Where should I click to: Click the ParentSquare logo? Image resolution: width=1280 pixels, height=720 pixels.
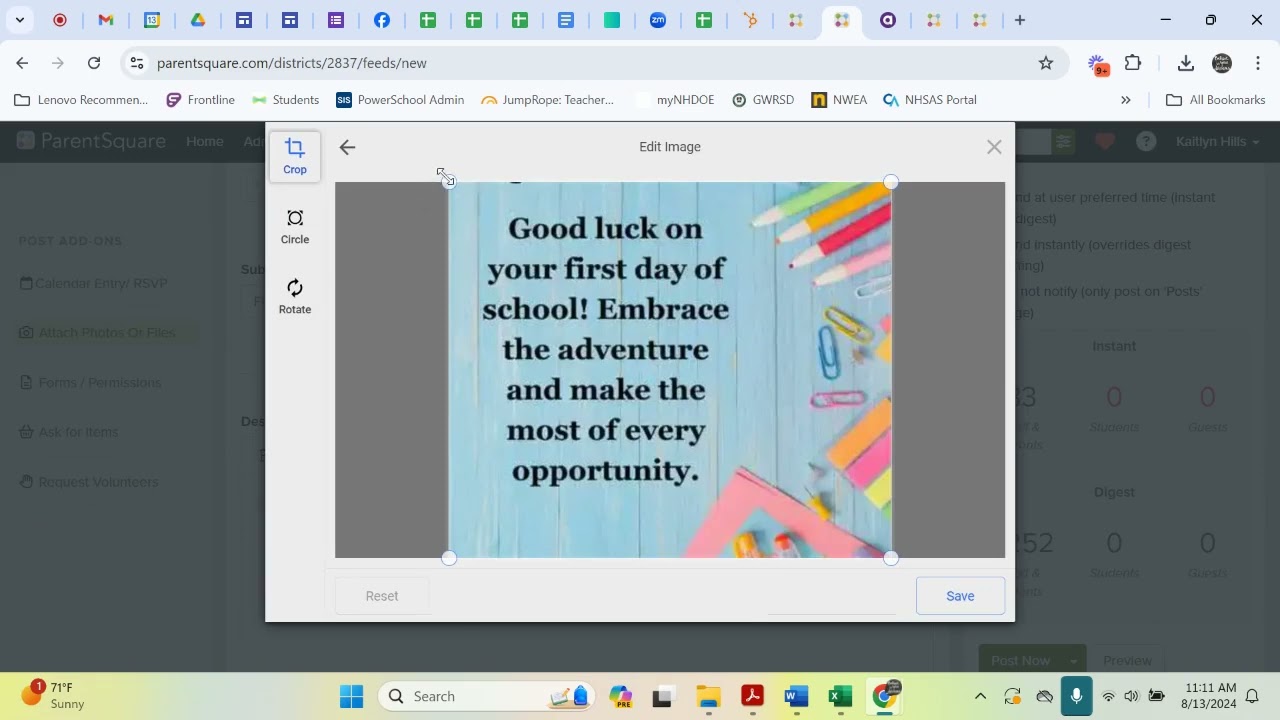tap(91, 141)
